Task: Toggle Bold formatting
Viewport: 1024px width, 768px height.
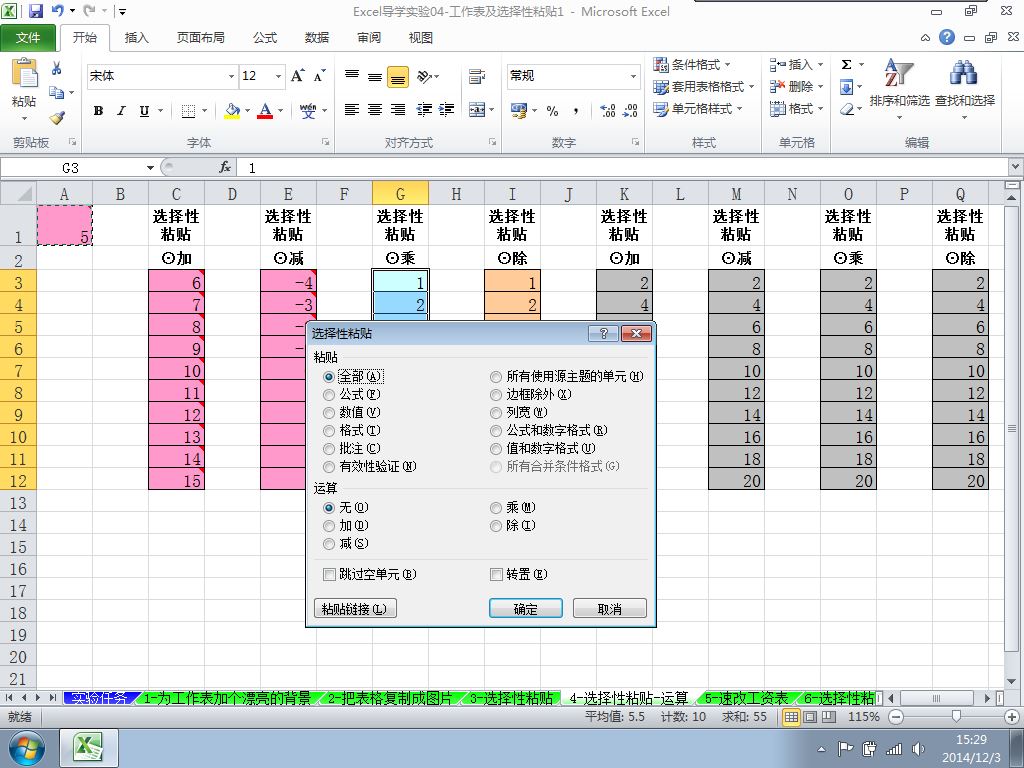Action: click(x=98, y=110)
